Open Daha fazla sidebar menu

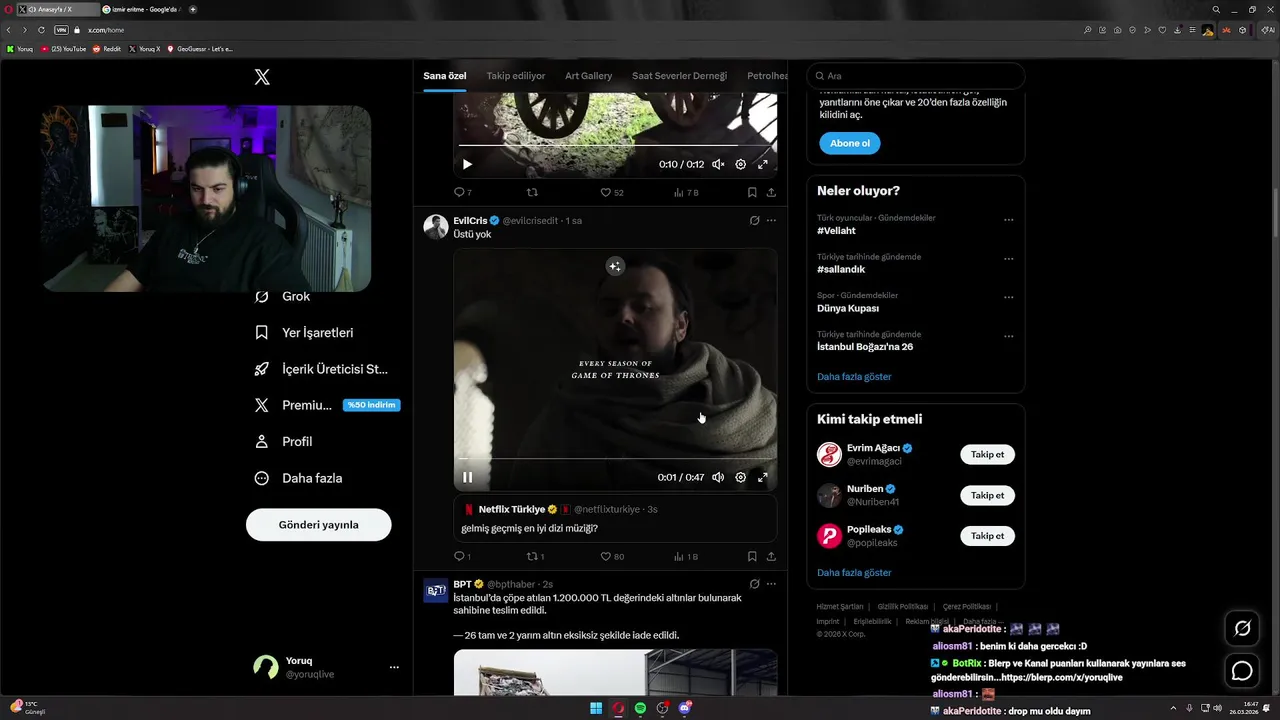coord(298,478)
